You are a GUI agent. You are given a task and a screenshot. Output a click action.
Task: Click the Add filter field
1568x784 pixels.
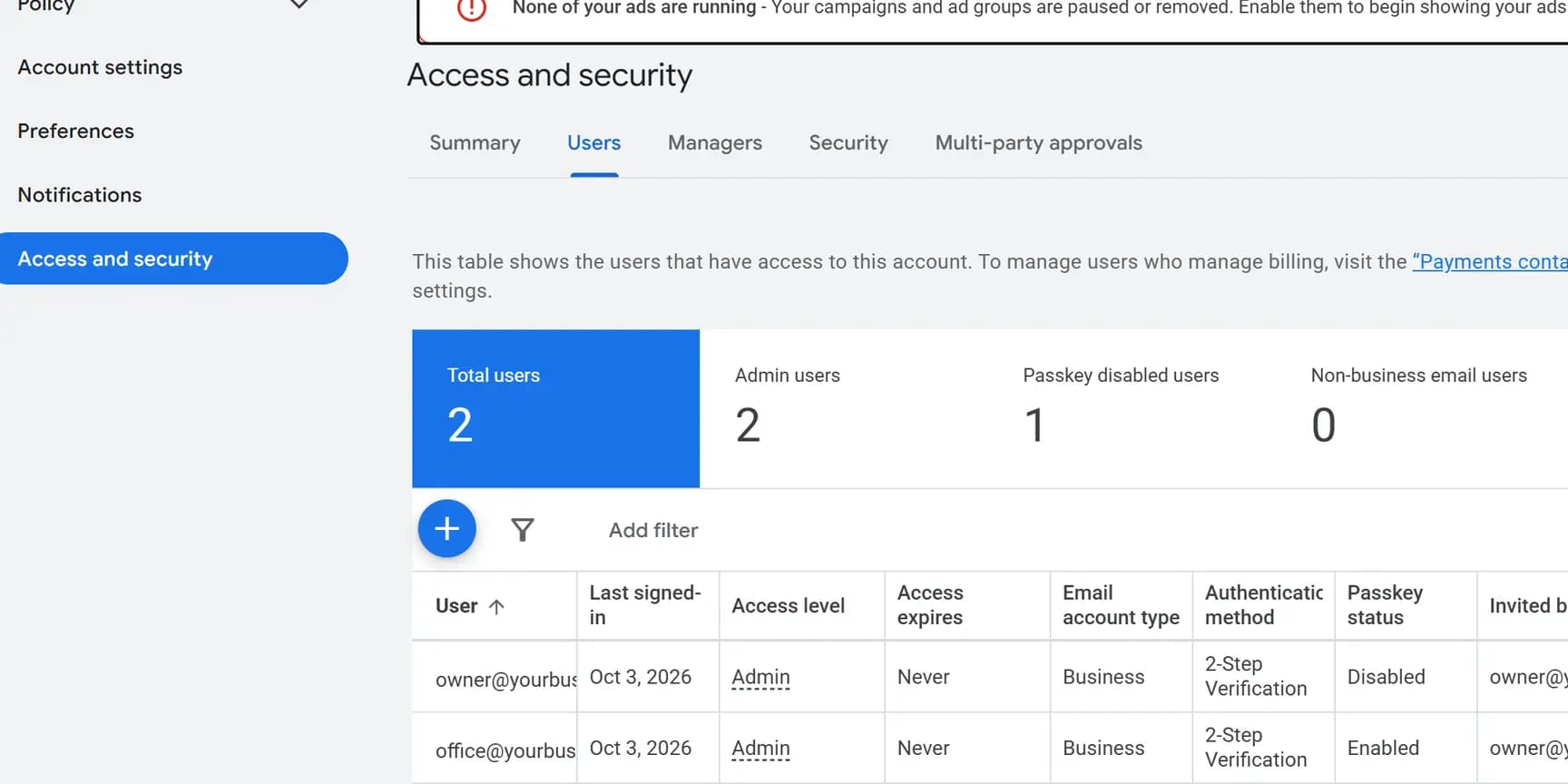tap(653, 530)
